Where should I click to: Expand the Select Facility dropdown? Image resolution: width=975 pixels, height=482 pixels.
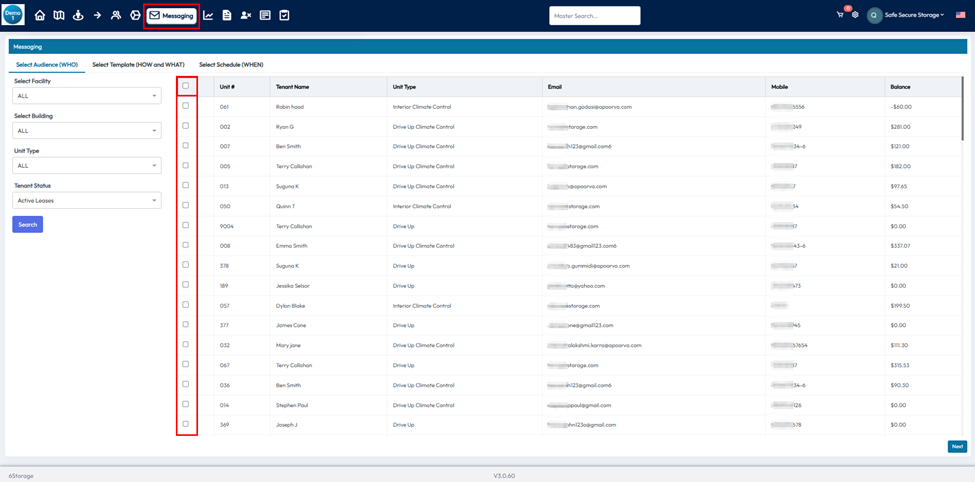86,96
